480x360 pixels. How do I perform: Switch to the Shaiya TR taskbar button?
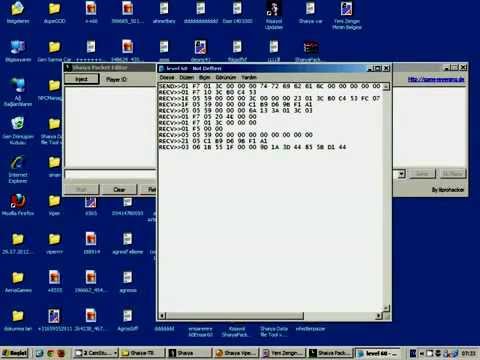pyautogui.click(x=142, y=353)
